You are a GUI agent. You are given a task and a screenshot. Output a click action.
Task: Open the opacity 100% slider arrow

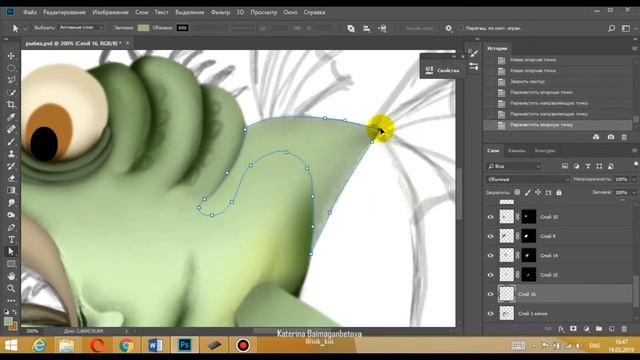click(x=634, y=179)
